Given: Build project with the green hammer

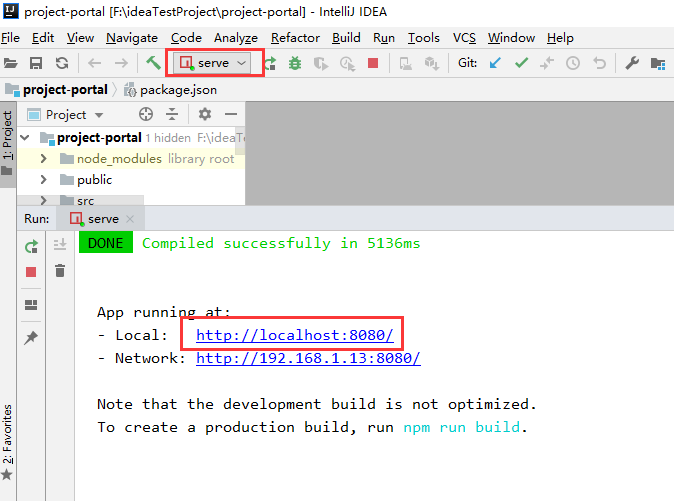Looking at the screenshot, I should click(x=153, y=63).
